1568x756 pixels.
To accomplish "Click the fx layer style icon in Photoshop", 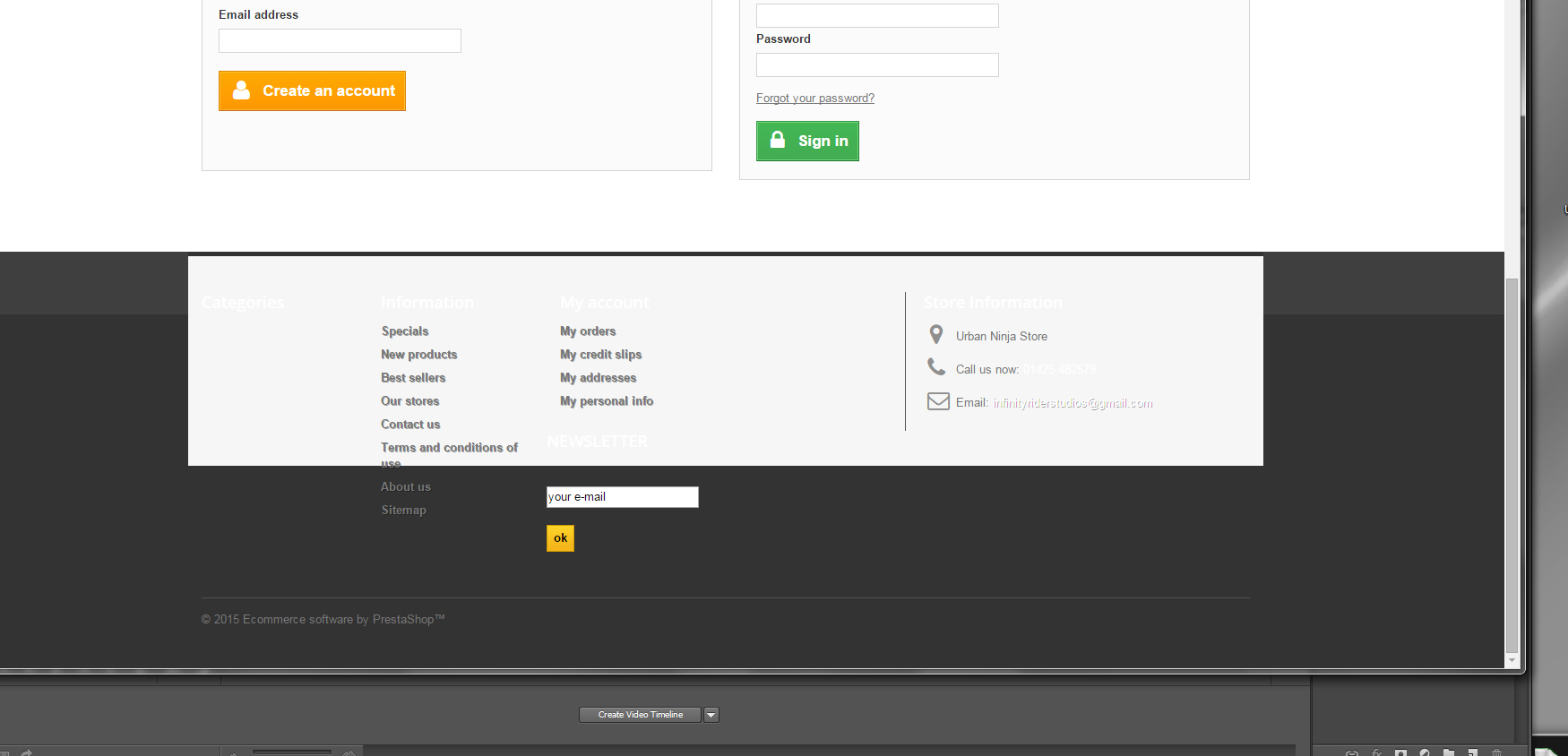I will coord(1377,752).
